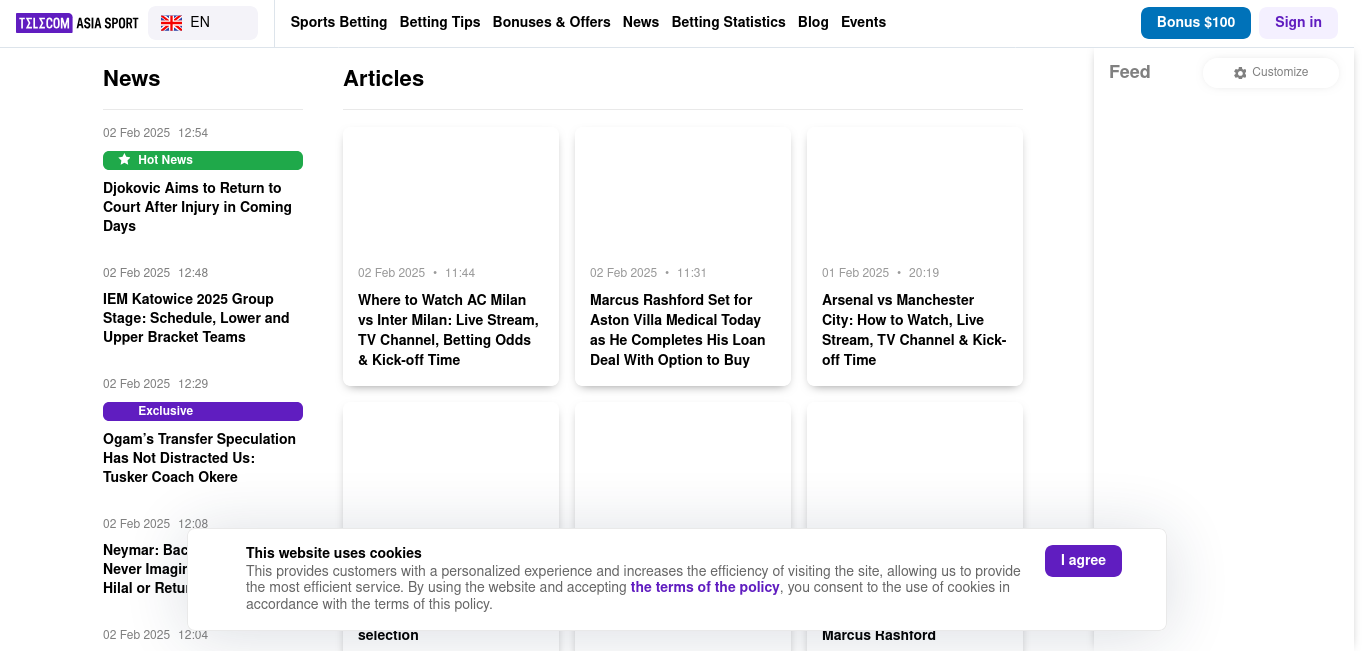Open the Telecom Asia Sport logo
This screenshot has height=651, width=1366.
(x=77, y=23)
